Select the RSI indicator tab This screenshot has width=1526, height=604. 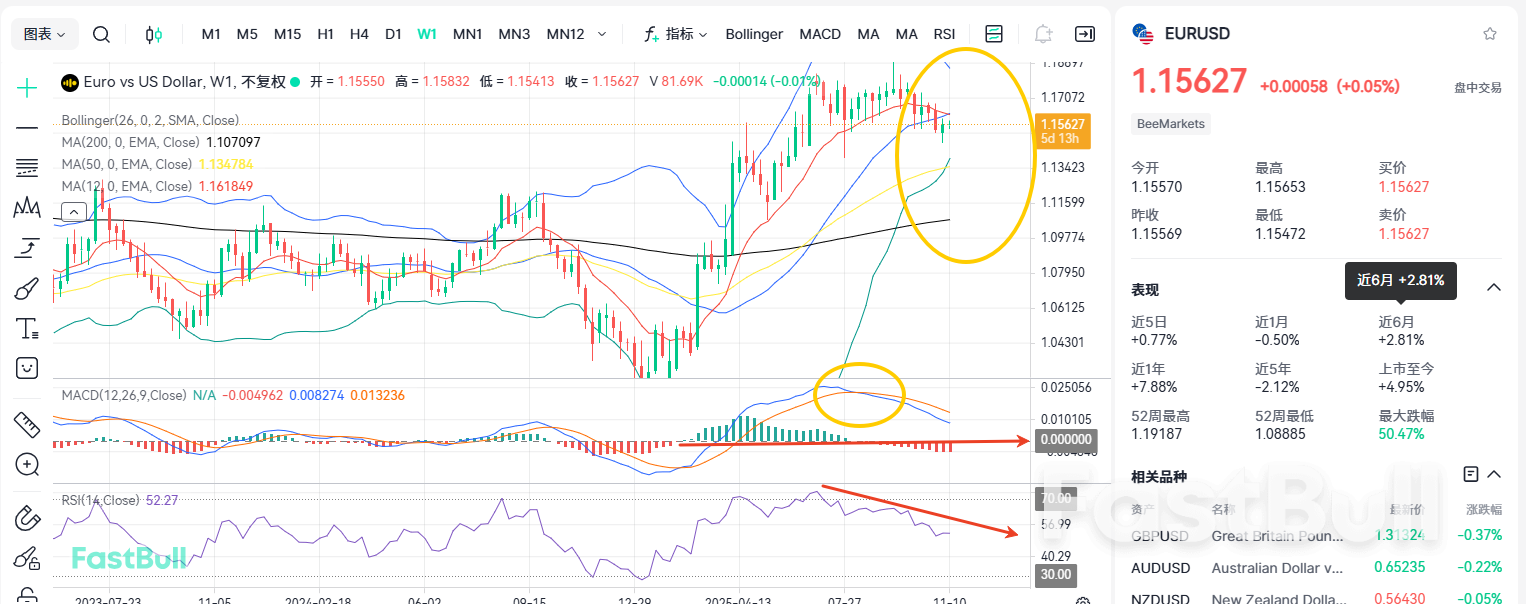point(944,33)
